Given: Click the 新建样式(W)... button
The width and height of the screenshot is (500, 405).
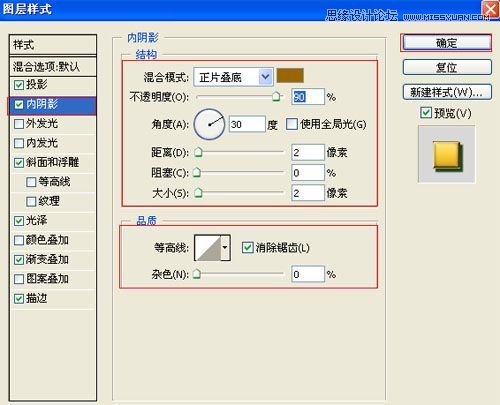Looking at the screenshot, I should pyautogui.click(x=447, y=92).
